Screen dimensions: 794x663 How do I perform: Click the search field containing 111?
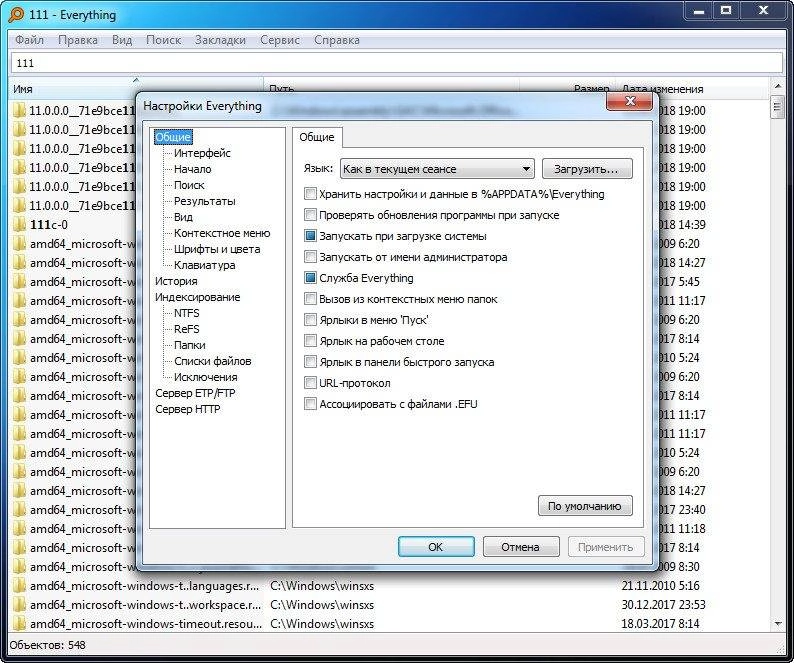pos(396,63)
